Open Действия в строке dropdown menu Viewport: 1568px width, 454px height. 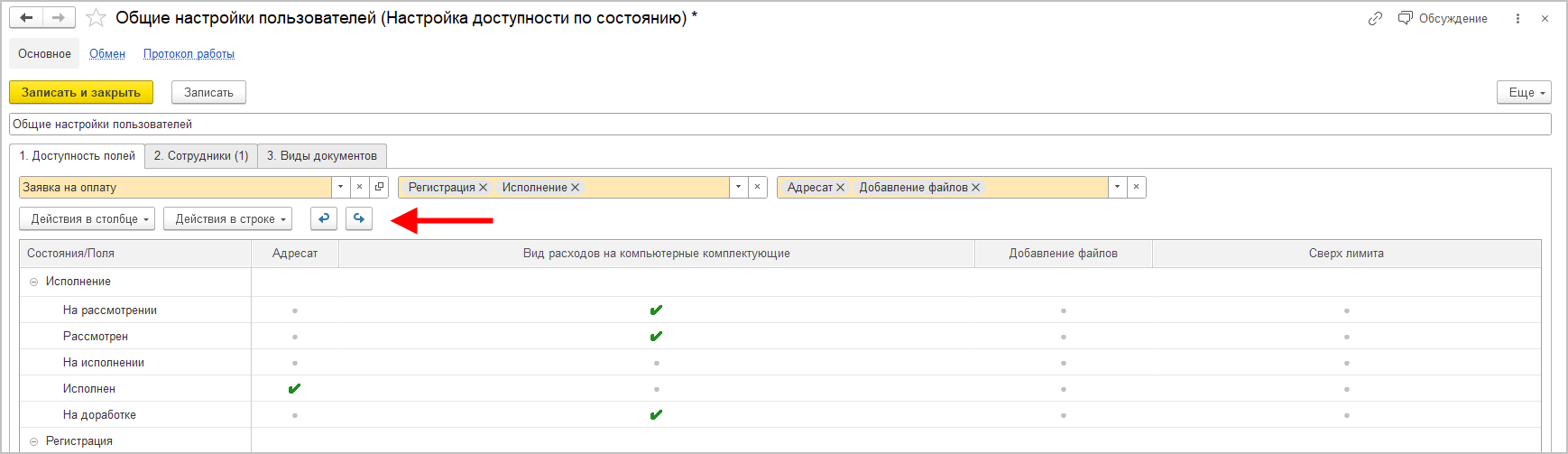pos(228,218)
